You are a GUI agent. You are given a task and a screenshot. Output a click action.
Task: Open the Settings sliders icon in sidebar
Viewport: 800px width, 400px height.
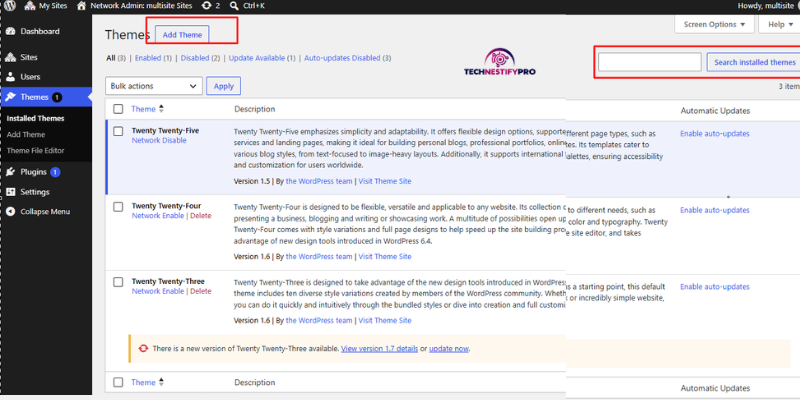point(10,192)
